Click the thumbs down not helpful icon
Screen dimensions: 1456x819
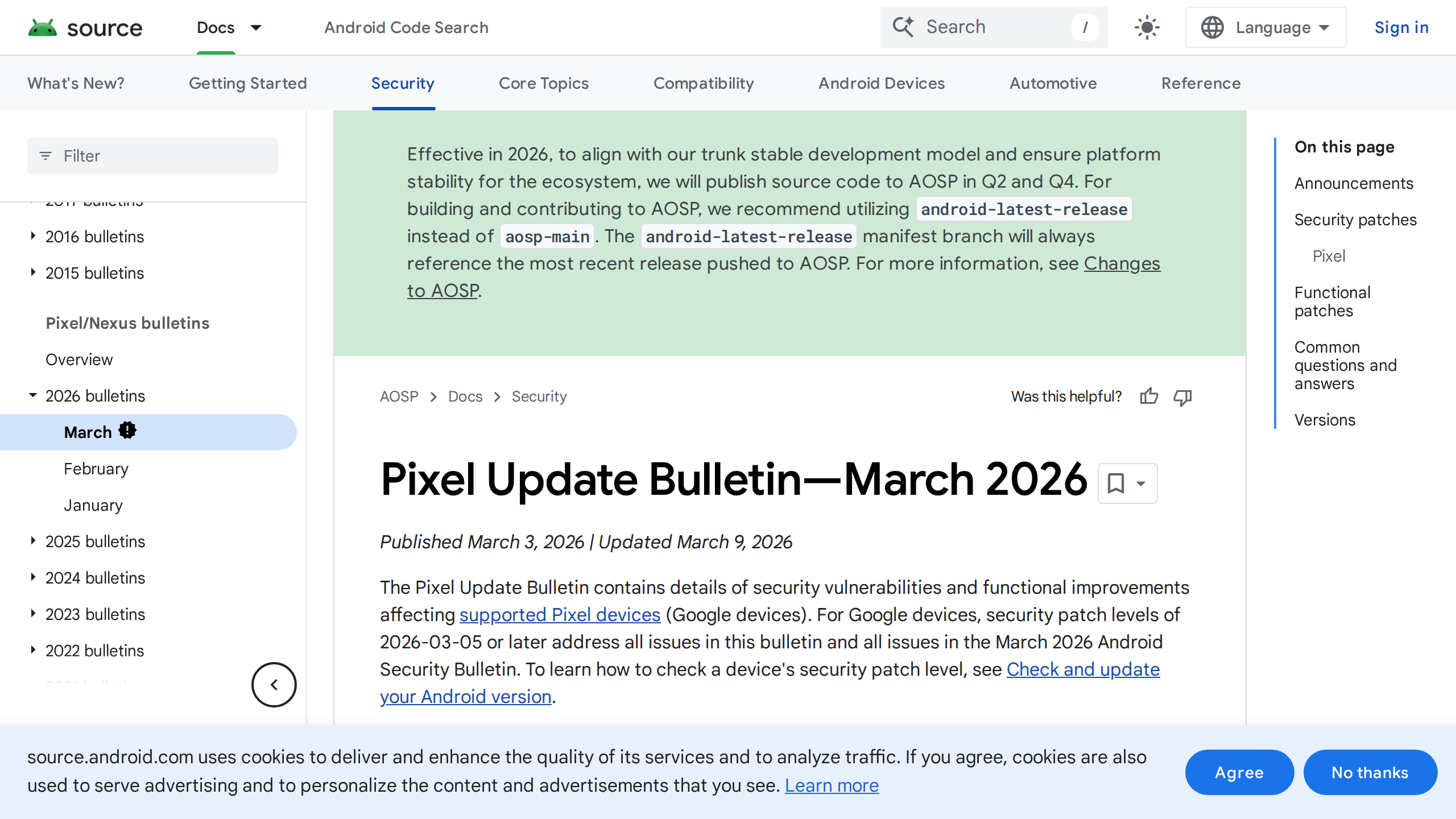(x=1182, y=396)
